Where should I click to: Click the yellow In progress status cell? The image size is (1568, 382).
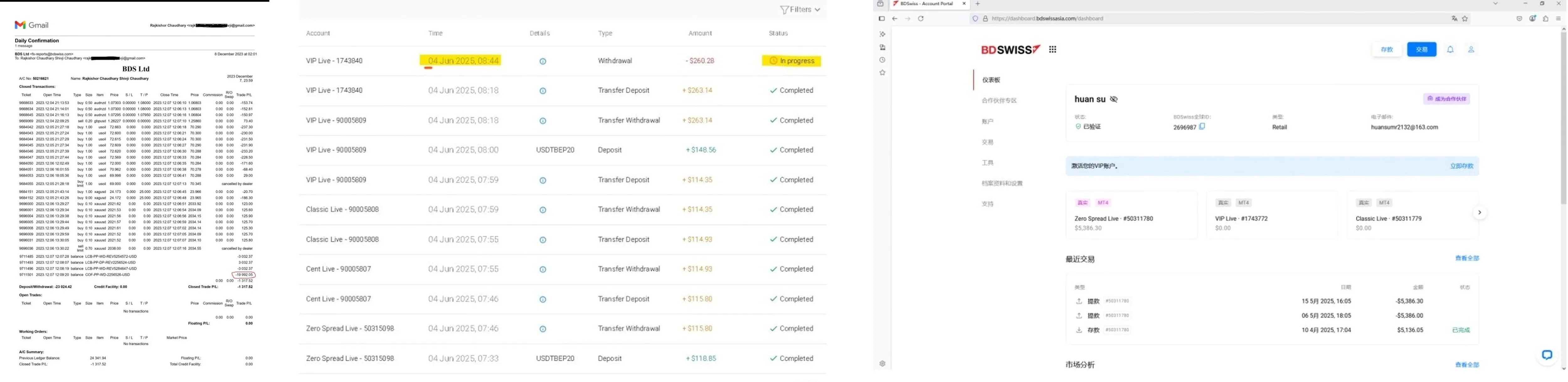coord(791,61)
